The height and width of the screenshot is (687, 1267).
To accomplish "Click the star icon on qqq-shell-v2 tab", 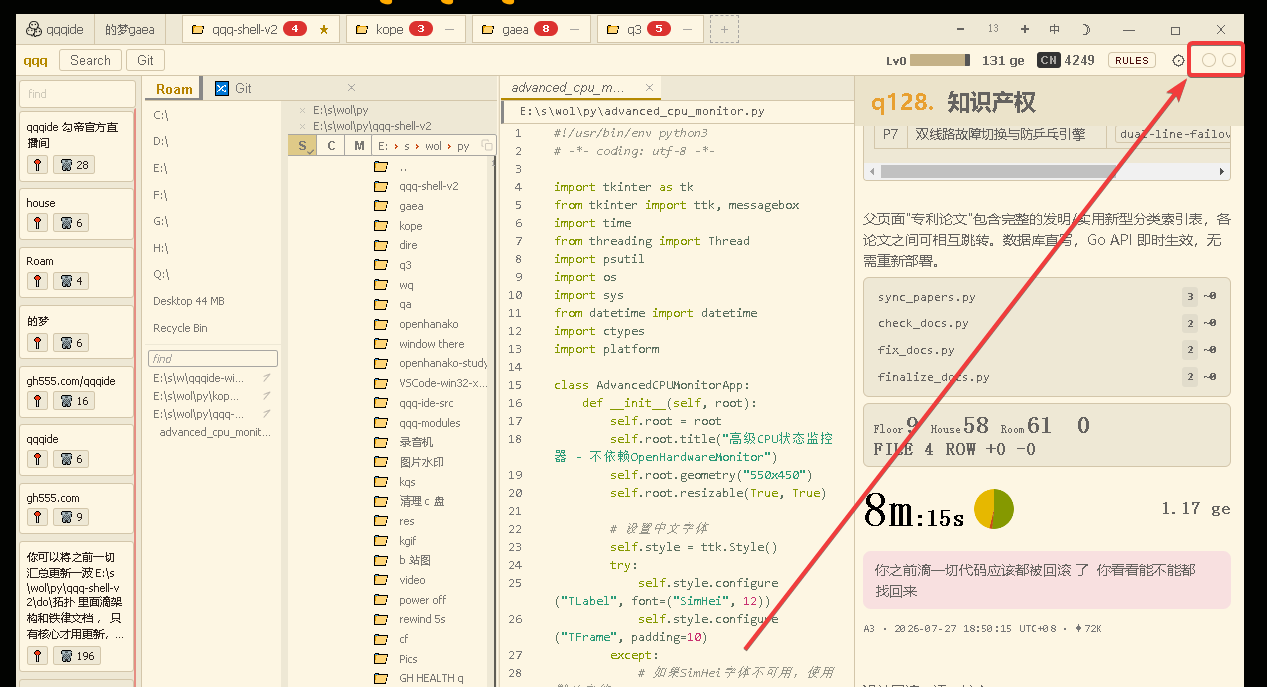I will point(323,30).
